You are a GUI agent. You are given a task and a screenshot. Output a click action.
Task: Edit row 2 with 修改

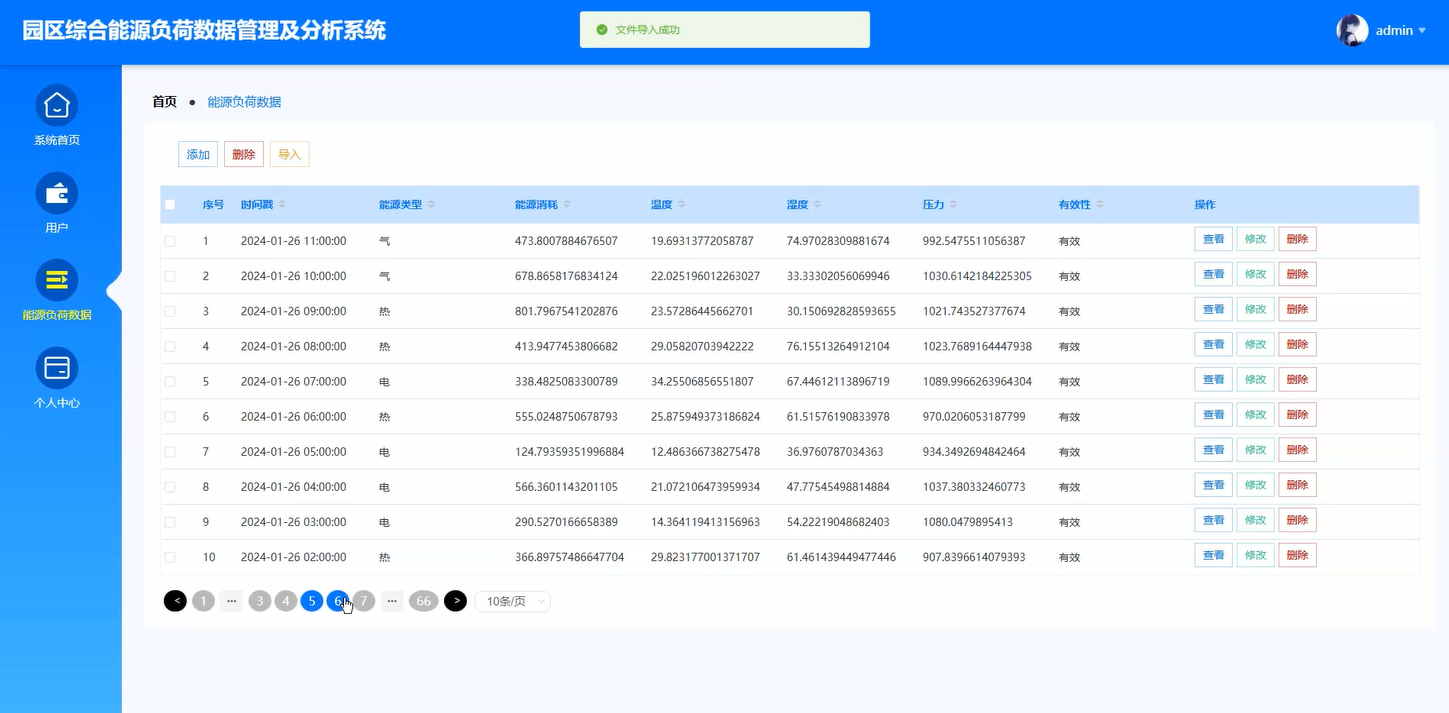click(1256, 274)
